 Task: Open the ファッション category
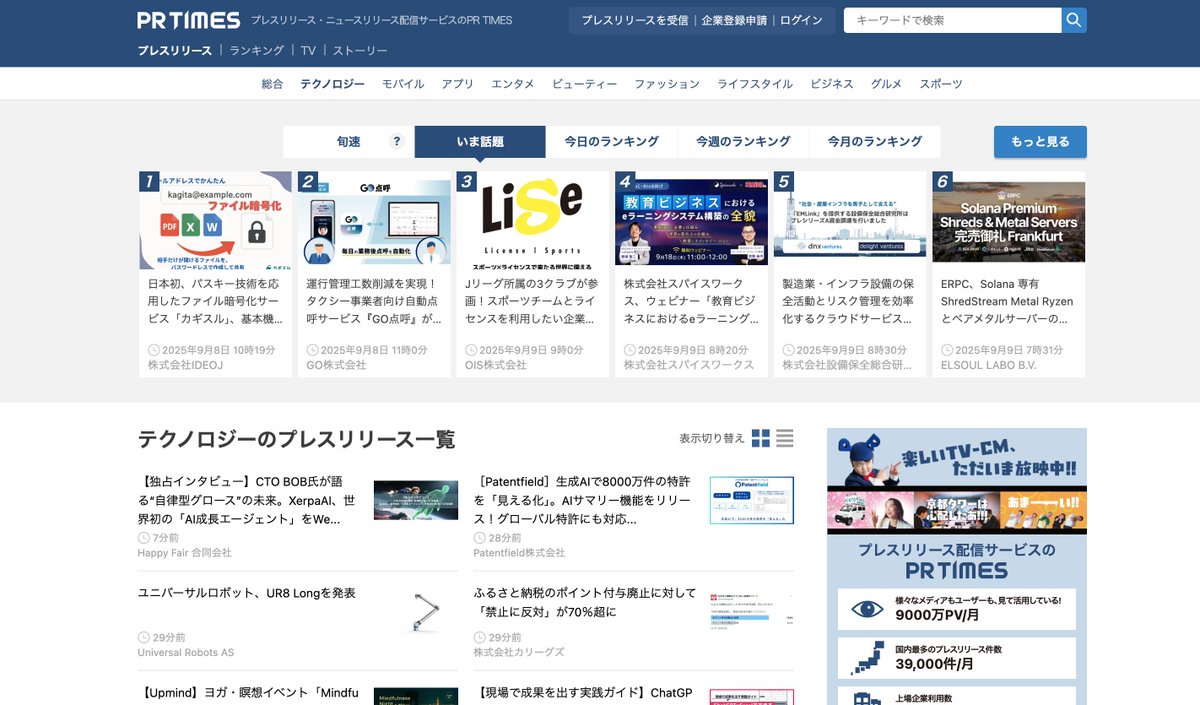(667, 84)
